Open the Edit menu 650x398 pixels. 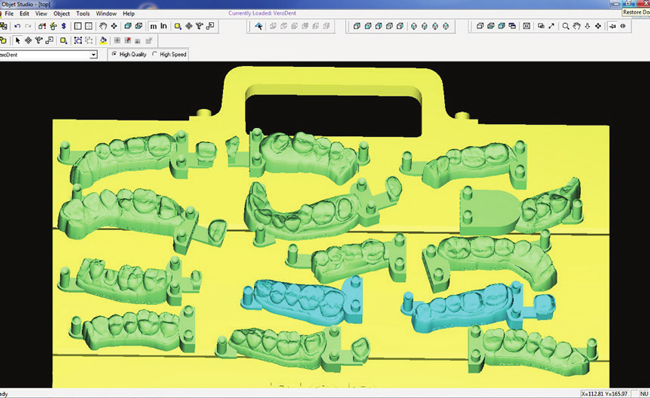pyautogui.click(x=24, y=13)
